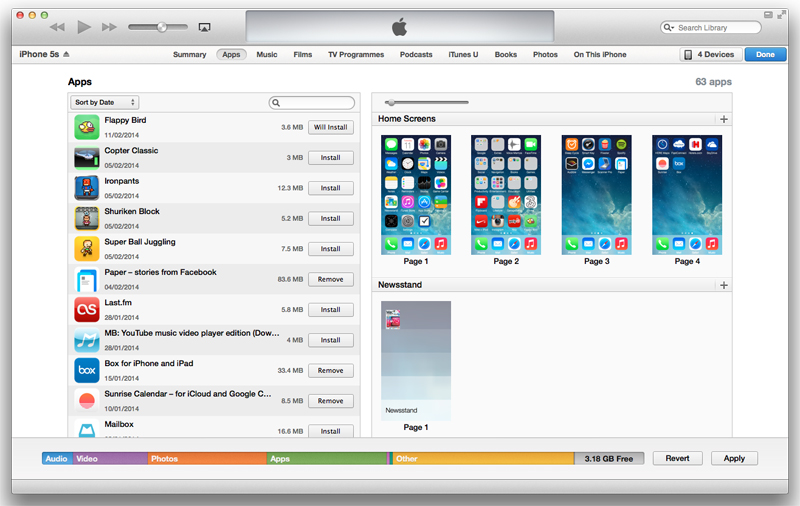The image size is (800, 506).
Task: Click the Revert button
Action: (x=677, y=459)
